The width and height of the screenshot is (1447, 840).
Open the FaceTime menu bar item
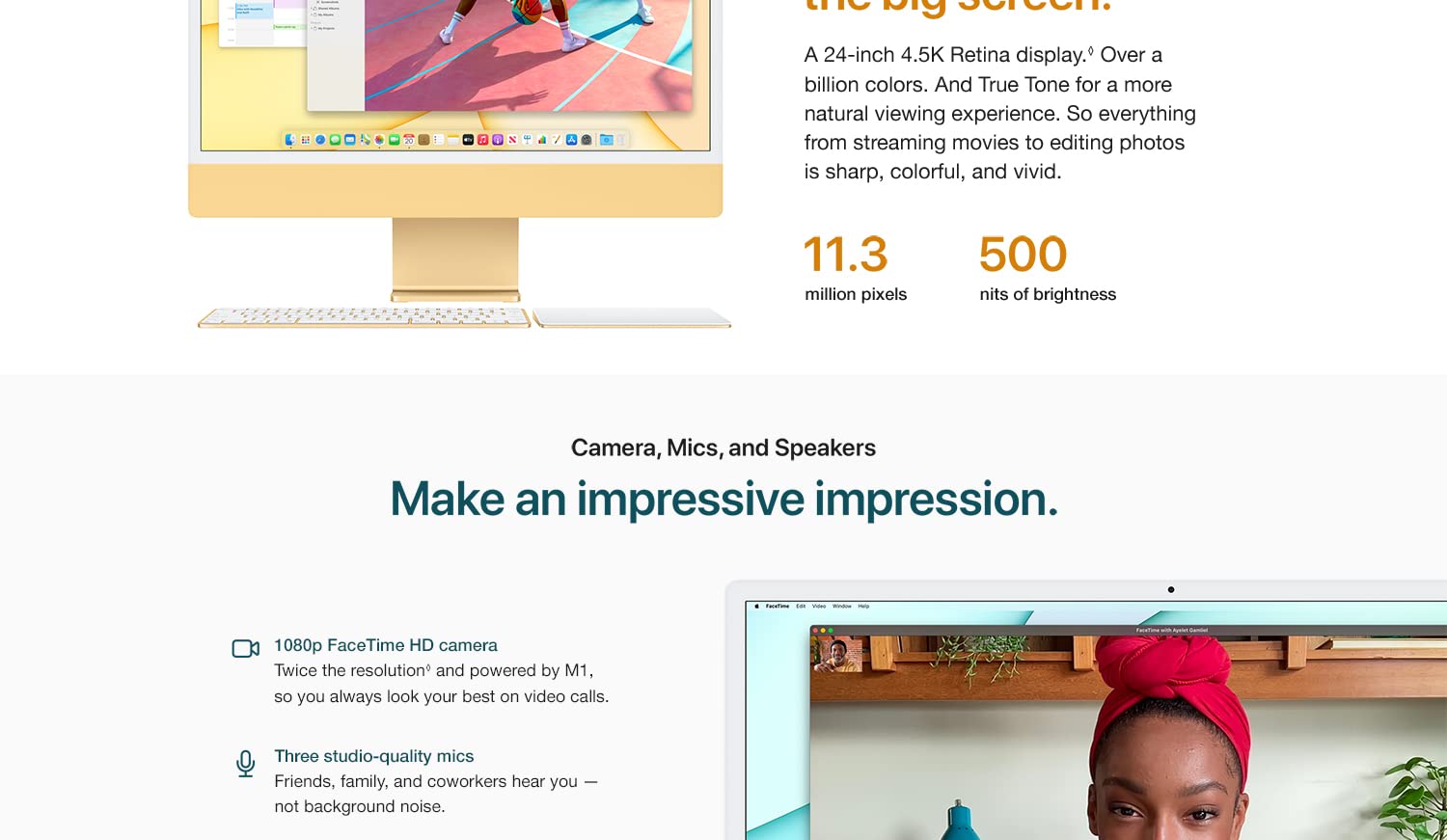pos(778,606)
